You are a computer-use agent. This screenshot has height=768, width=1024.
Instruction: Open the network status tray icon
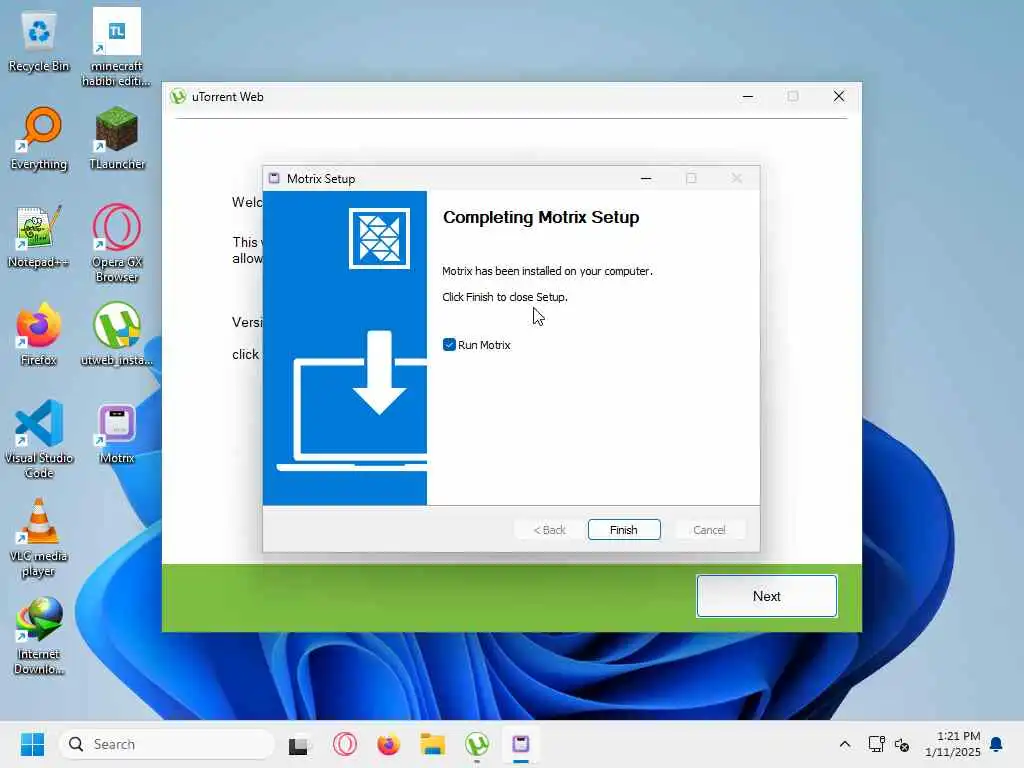click(x=876, y=744)
